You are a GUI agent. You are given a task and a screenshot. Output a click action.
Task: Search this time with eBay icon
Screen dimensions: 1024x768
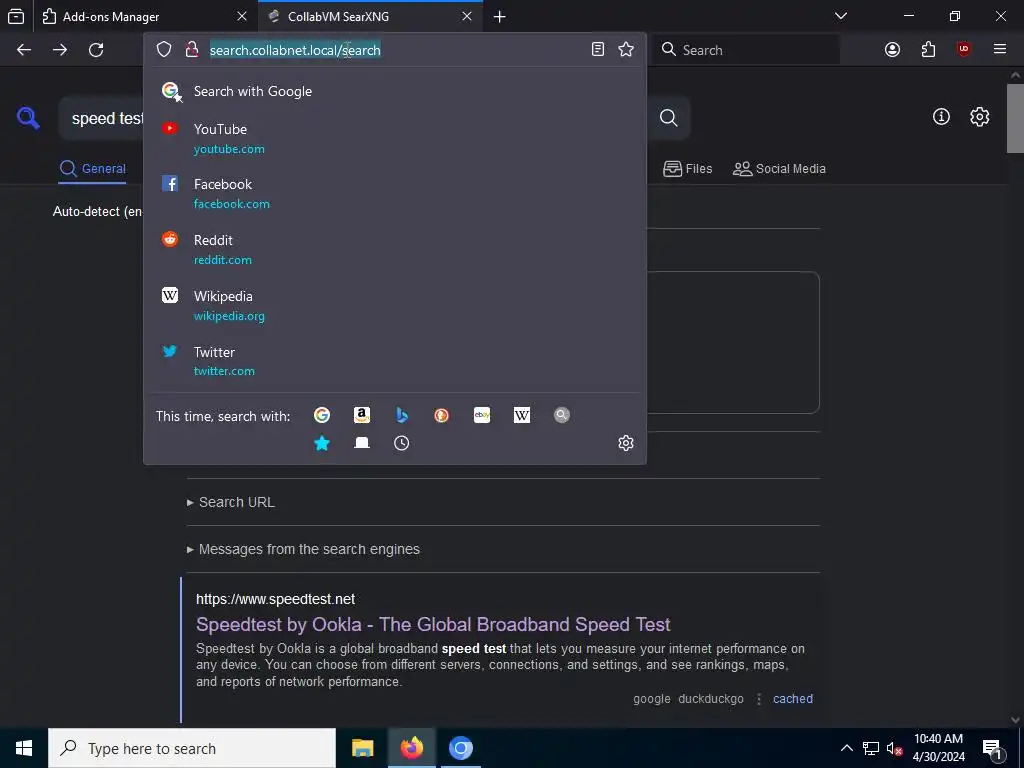(x=482, y=415)
